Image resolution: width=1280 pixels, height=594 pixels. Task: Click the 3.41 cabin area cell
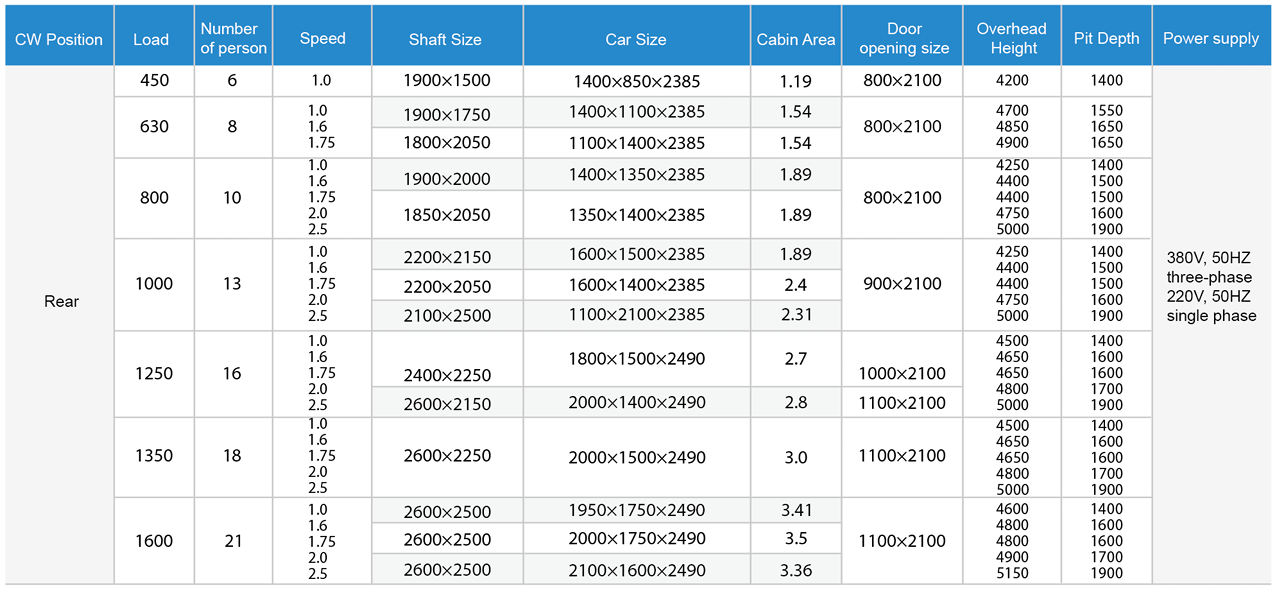click(x=796, y=510)
